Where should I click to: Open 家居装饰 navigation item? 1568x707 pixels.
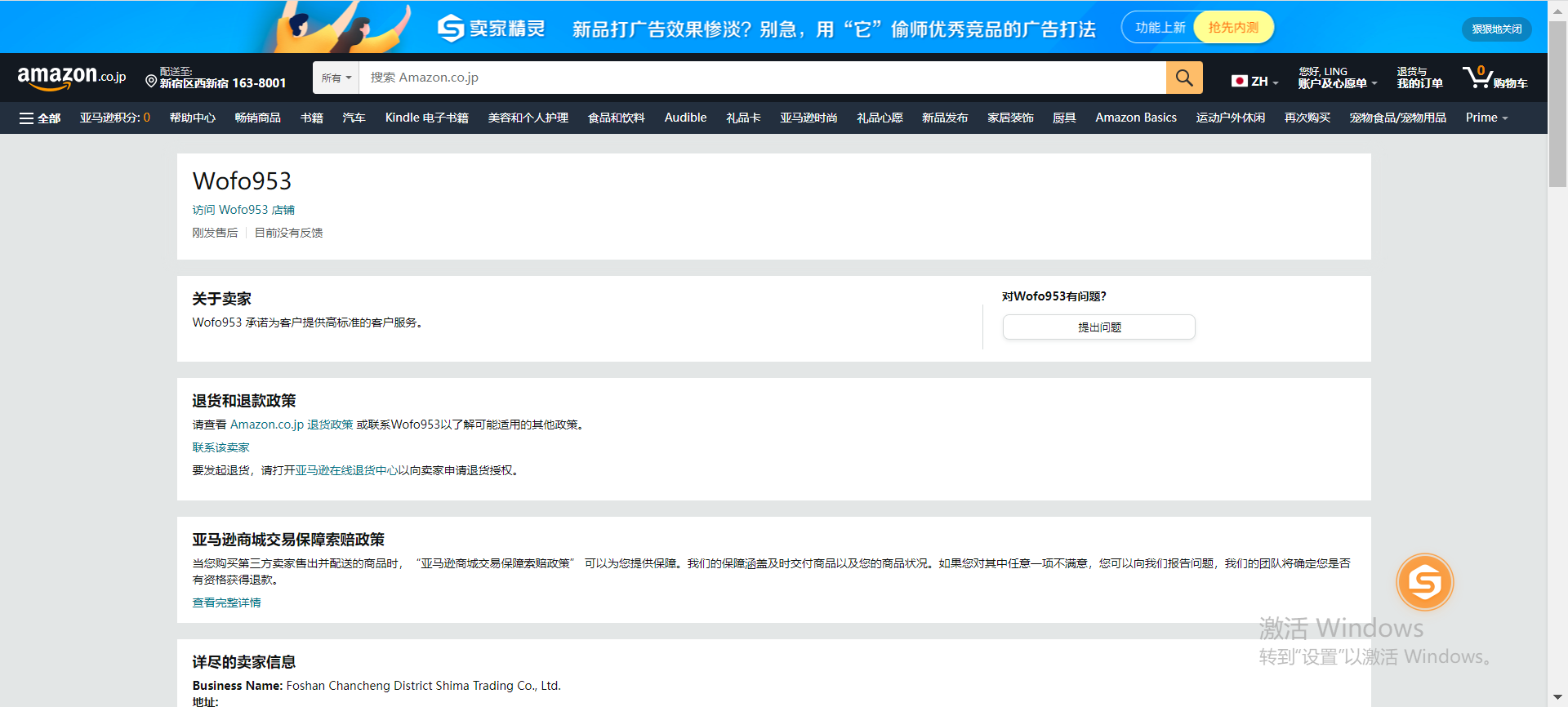1010,118
